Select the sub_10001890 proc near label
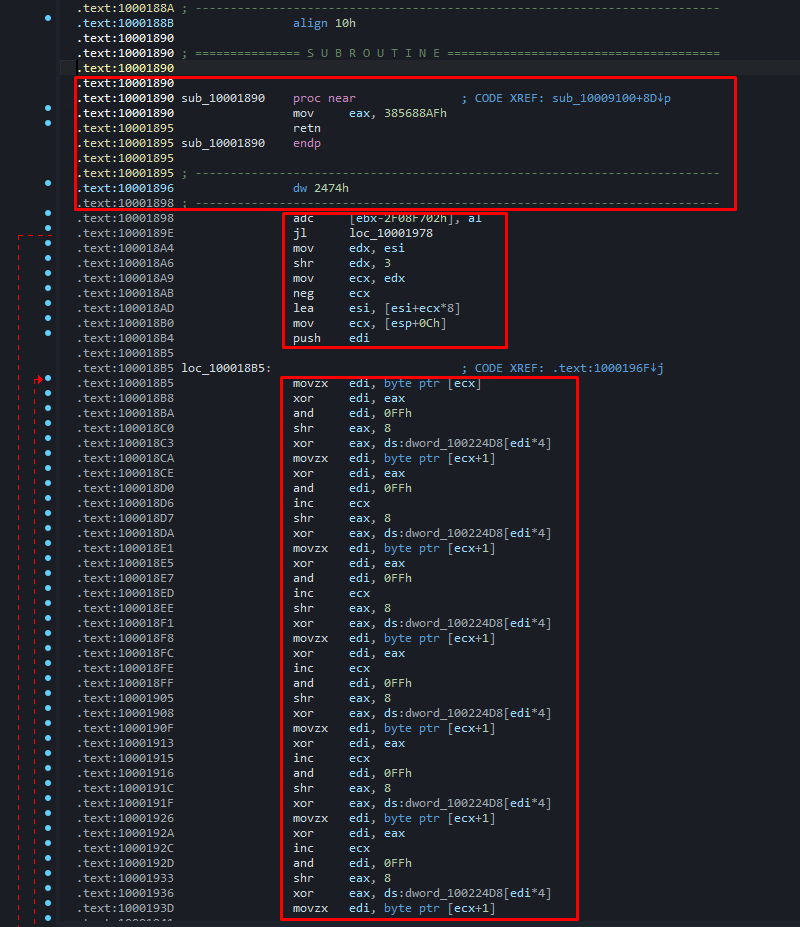Viewport: 800px width, 927px height. pyautogui.click(x=223, y=98)
